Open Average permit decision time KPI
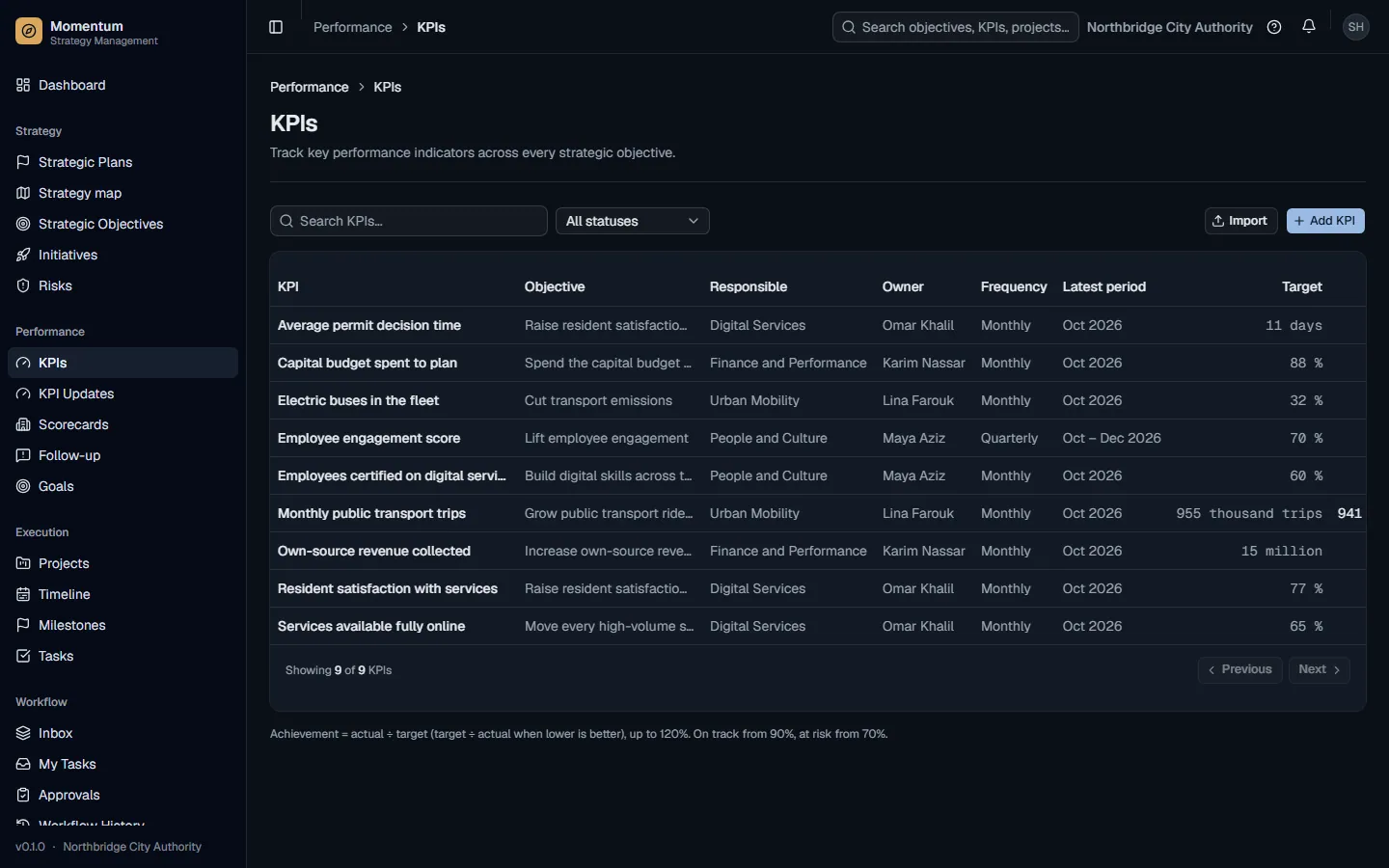1389x868 pixels. click(x=369, y=325)
